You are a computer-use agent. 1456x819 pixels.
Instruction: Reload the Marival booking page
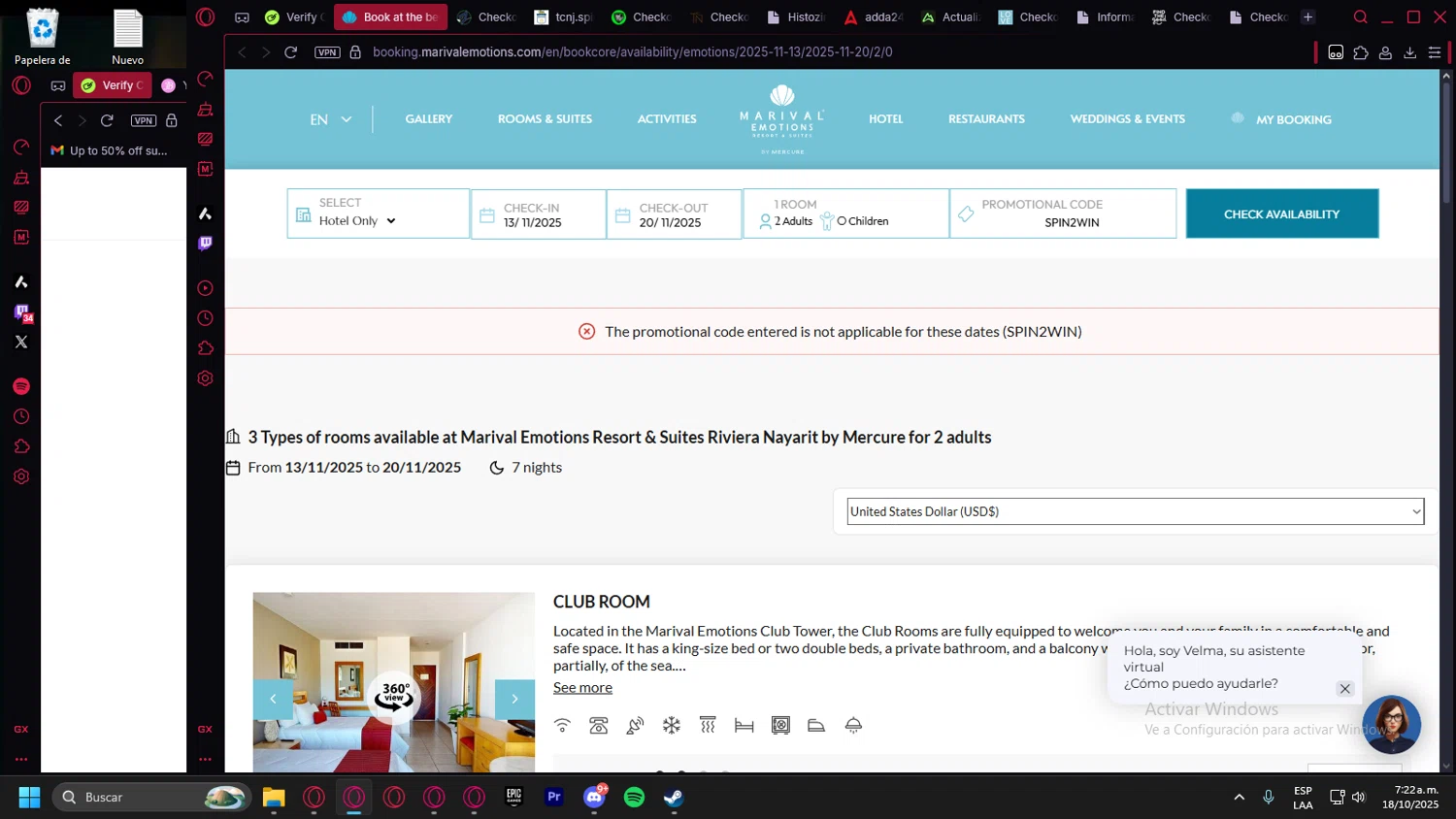click(290, 52)
